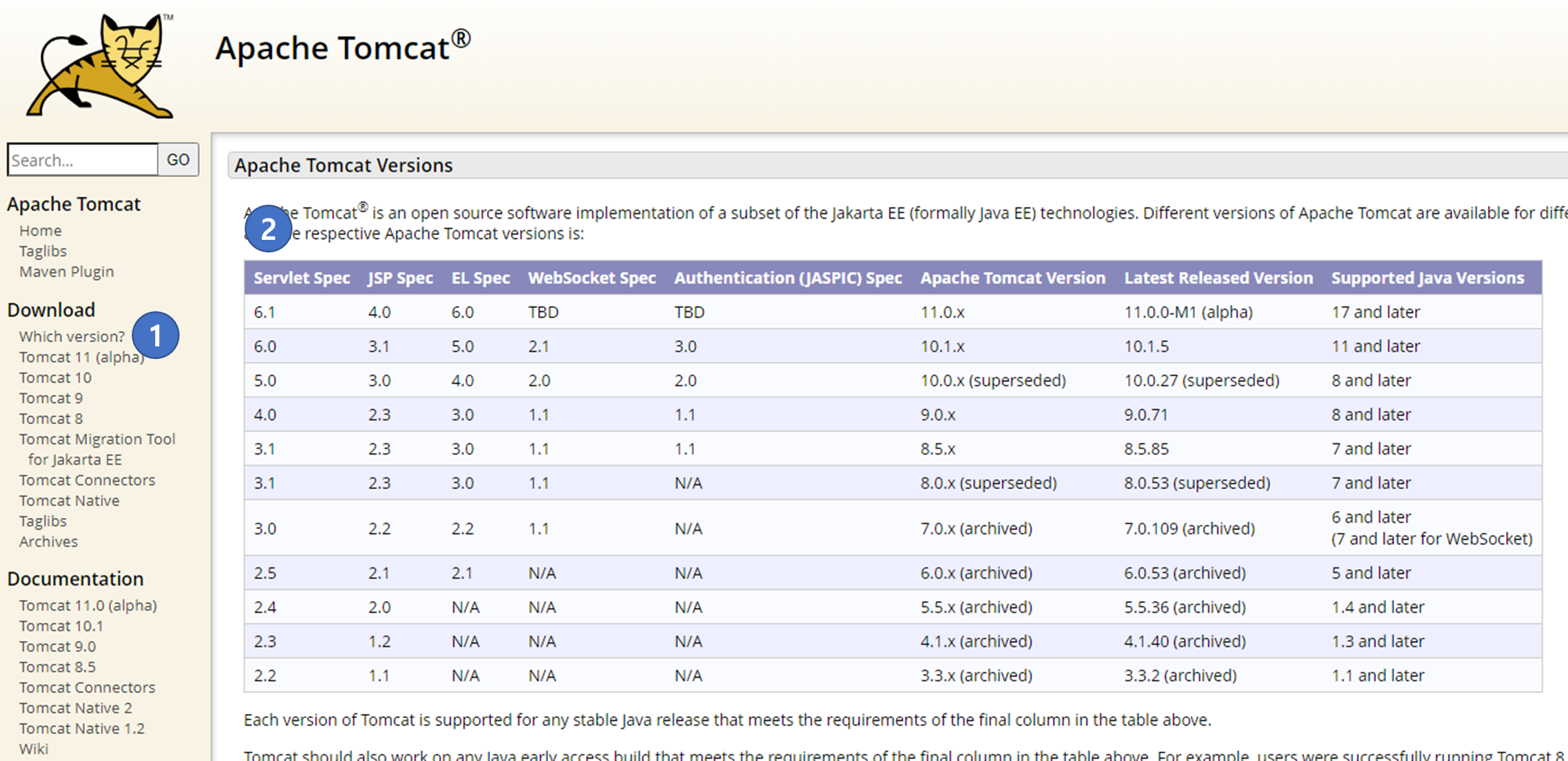Click the Download section heading
Viewport: 1568px width, 761px height.
pos(51,310)
